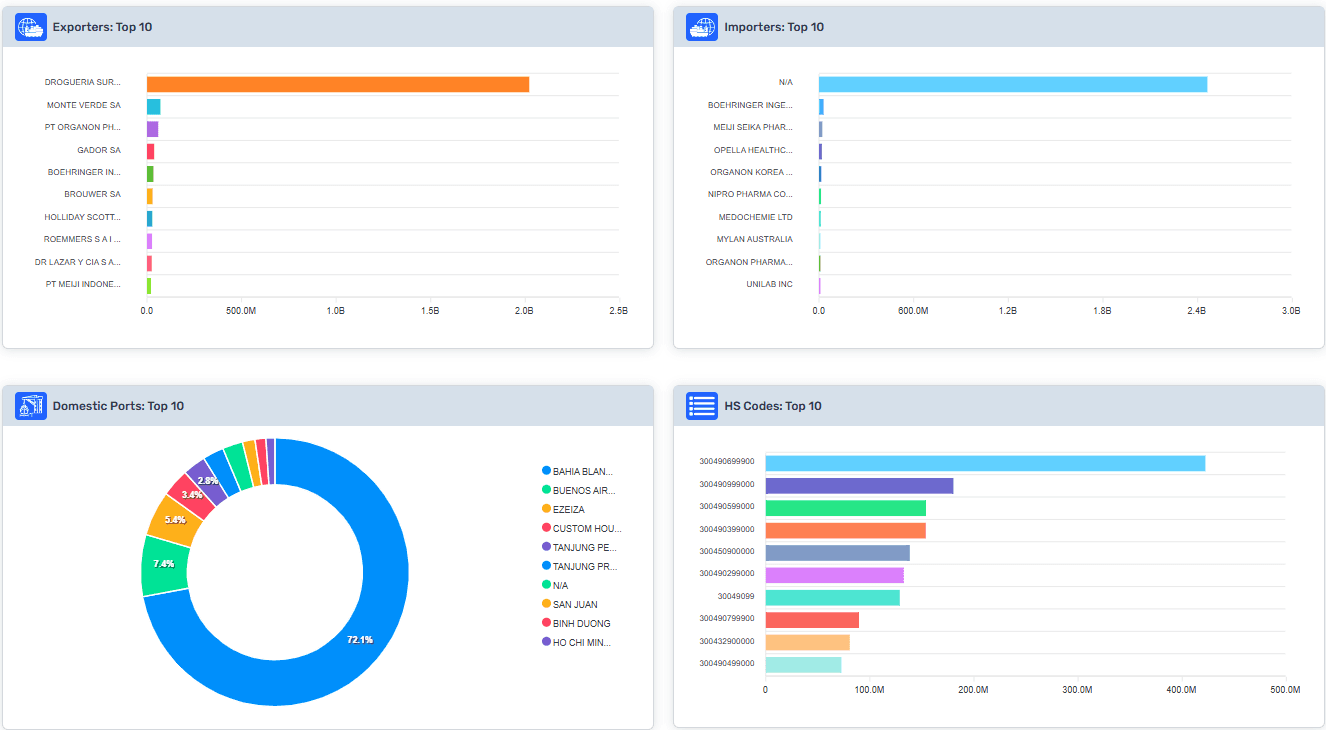Click the MONTE VERDE SA exporter label
Viewport: 1326px width, 730px height.
84,105
